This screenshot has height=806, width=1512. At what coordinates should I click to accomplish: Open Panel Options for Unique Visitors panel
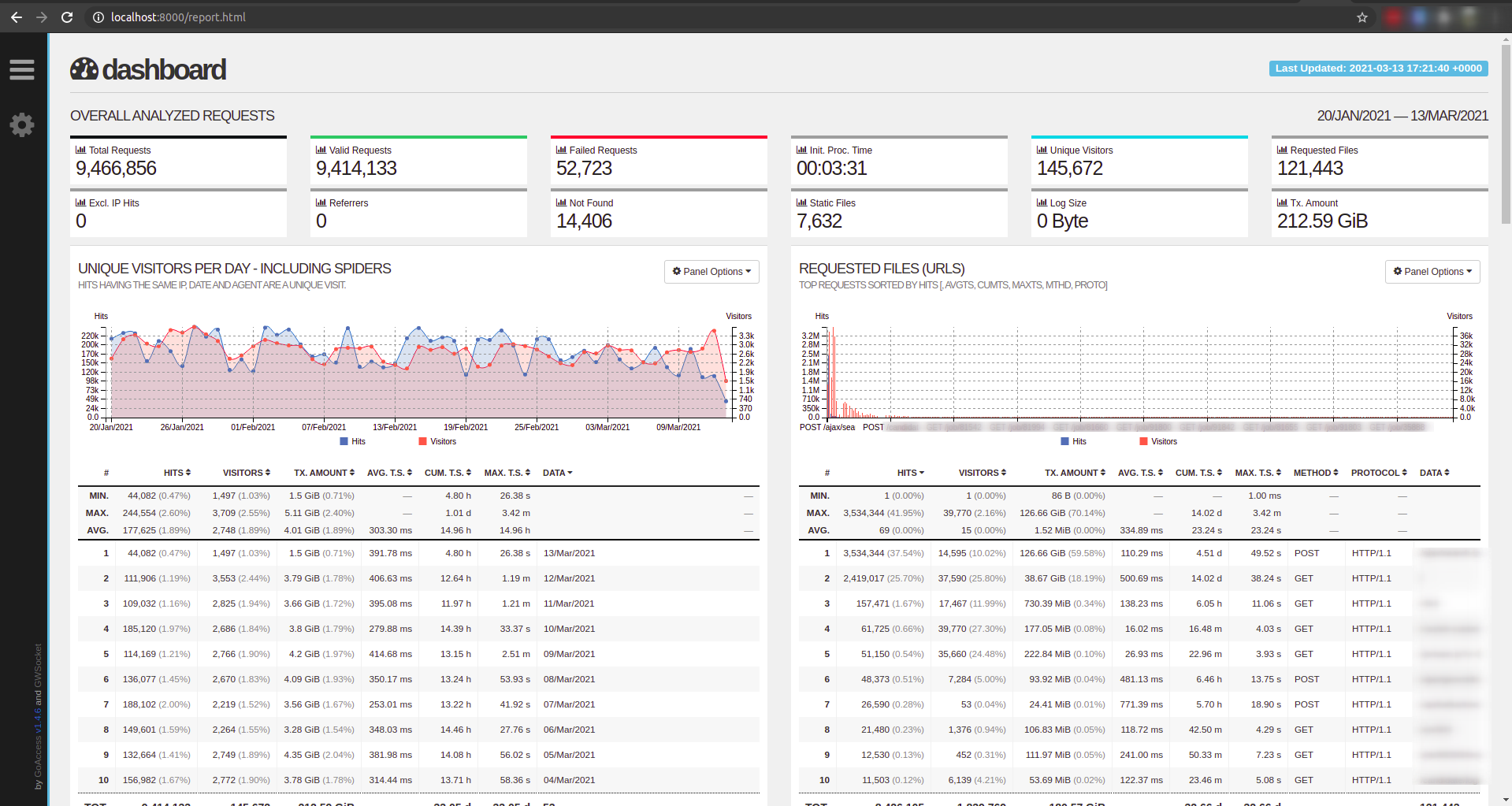pyautogui.click(x=711, y=272)
